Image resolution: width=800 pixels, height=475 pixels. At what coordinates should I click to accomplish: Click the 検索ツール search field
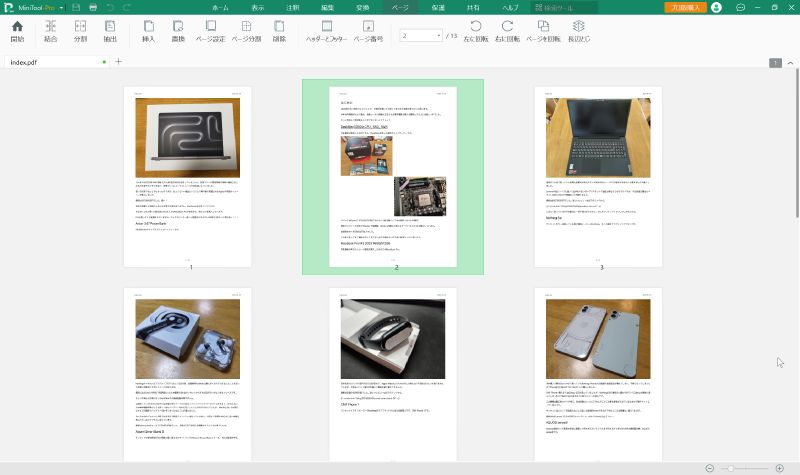pos(564,8)
